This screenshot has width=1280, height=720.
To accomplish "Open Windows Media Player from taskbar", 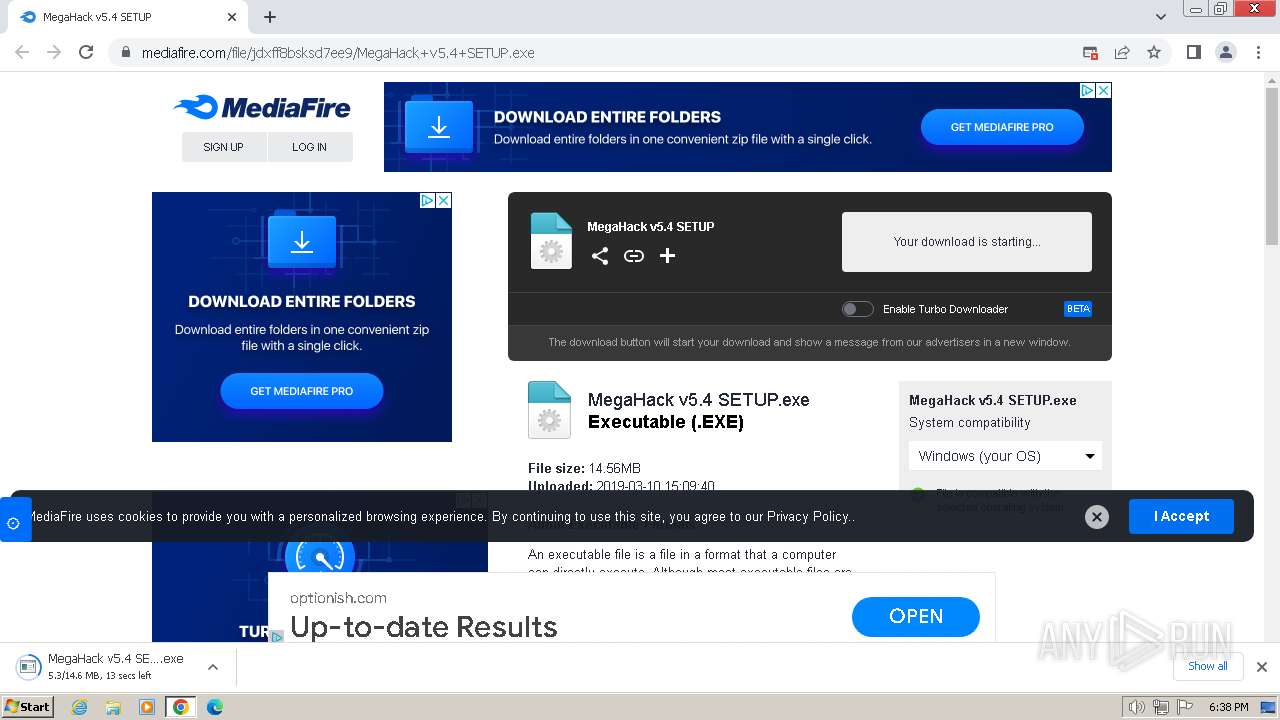I will pyautogui.click(x=147, y=707).
